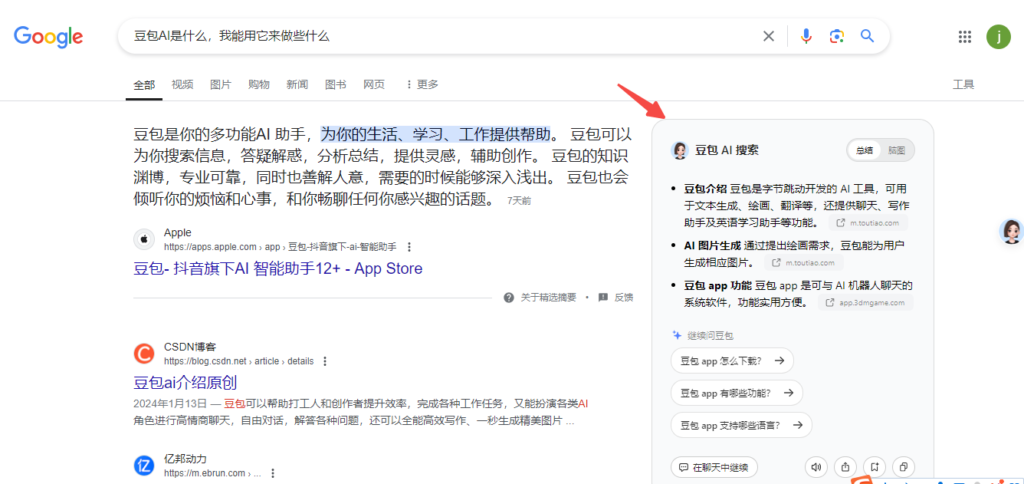
Task: Click the 豆包 AI 搜索 panel title
Action: [727, 150]
